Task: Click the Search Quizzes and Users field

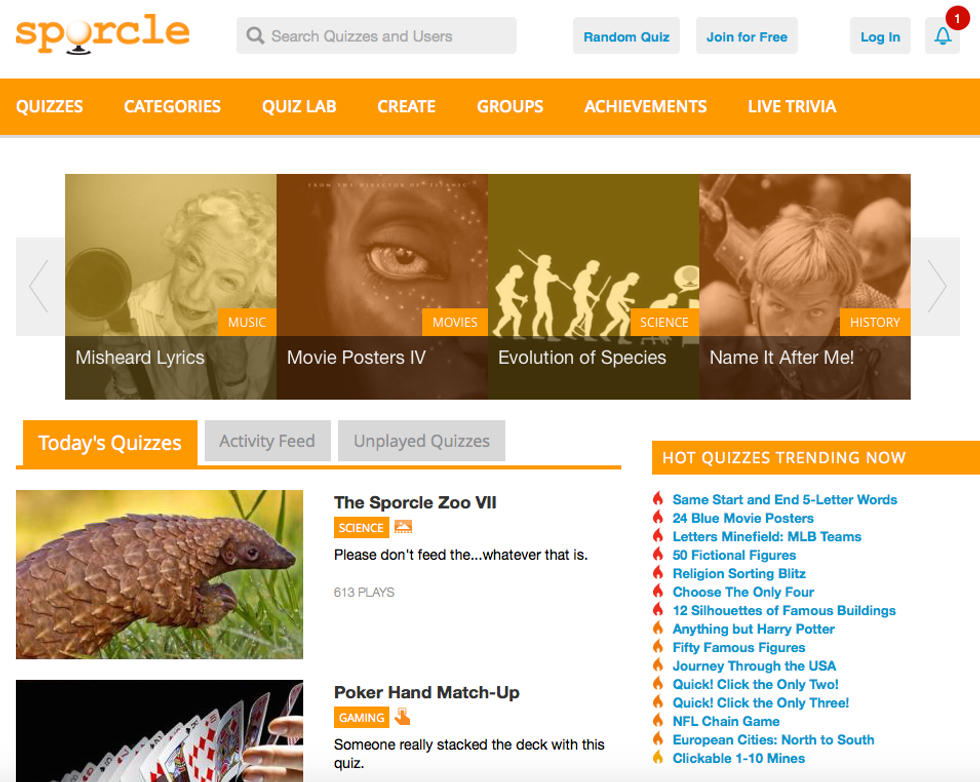Action: [376, 36]
